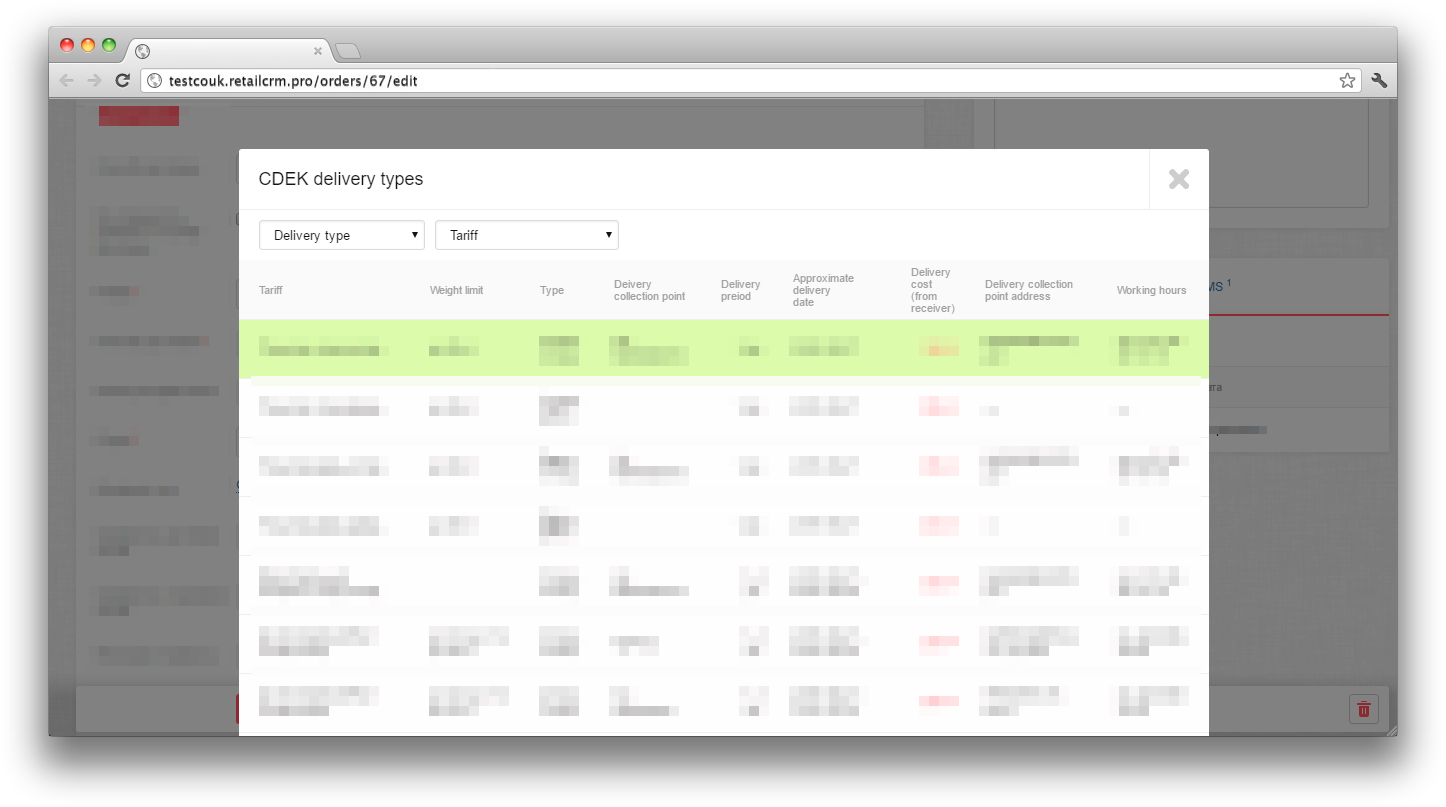
Task: Reload the page with refresh icon
Action: pyautogui.click(x=123, y=81)
